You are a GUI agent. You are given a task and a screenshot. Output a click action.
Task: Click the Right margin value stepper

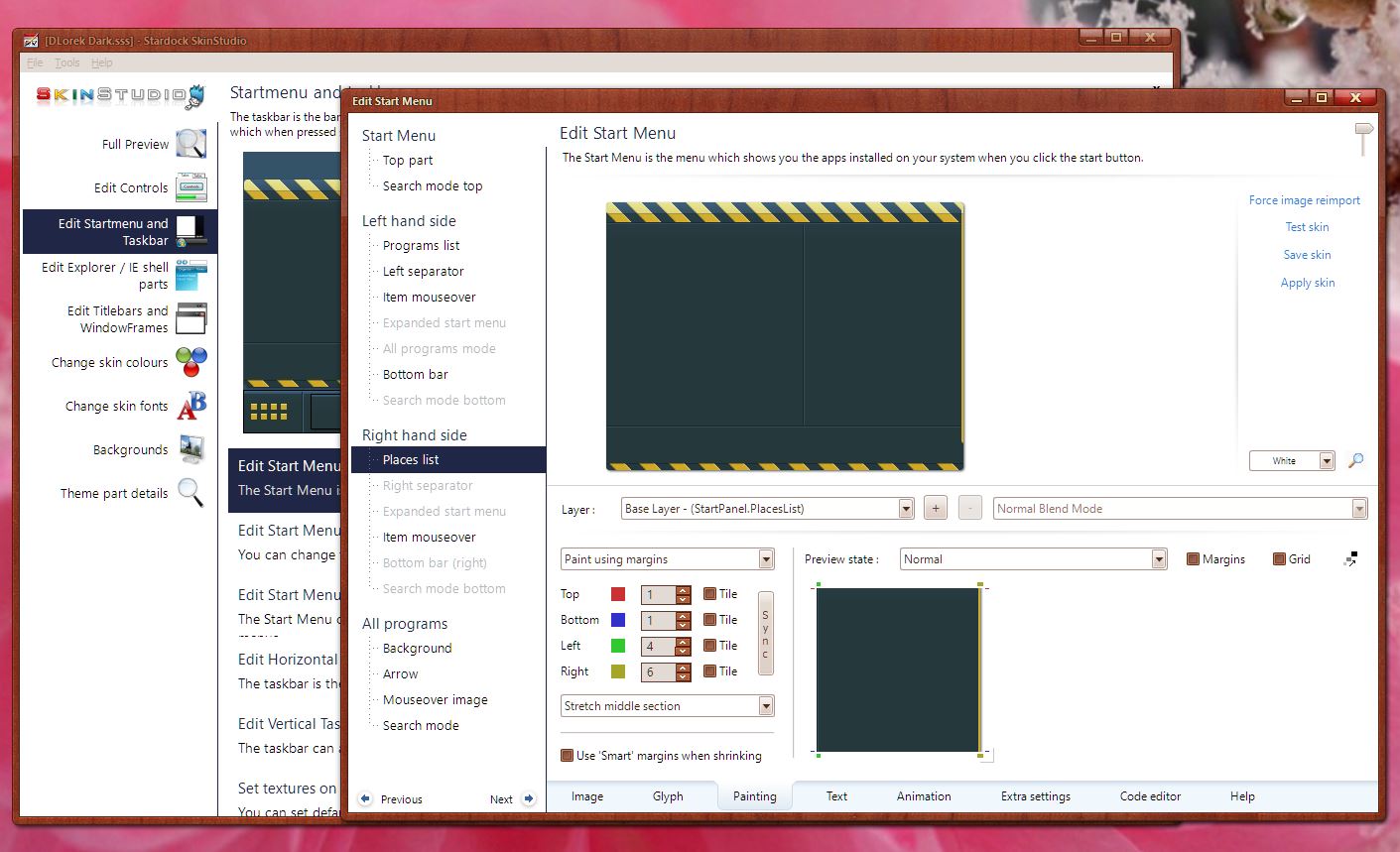[683, 672]
